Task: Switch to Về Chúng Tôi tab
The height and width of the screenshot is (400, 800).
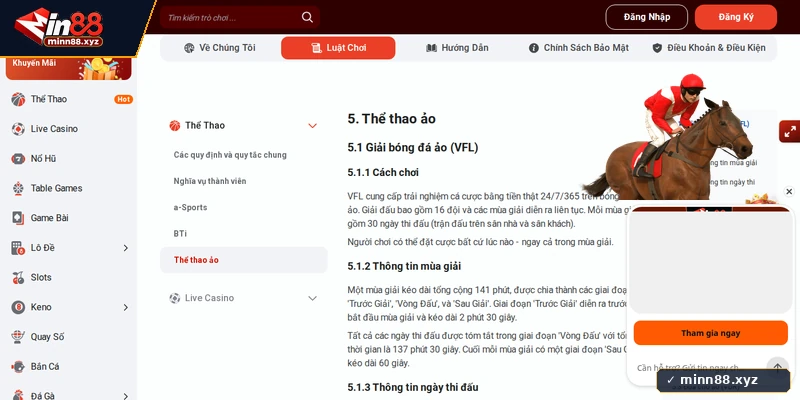Action: click(x=219, y=48)
